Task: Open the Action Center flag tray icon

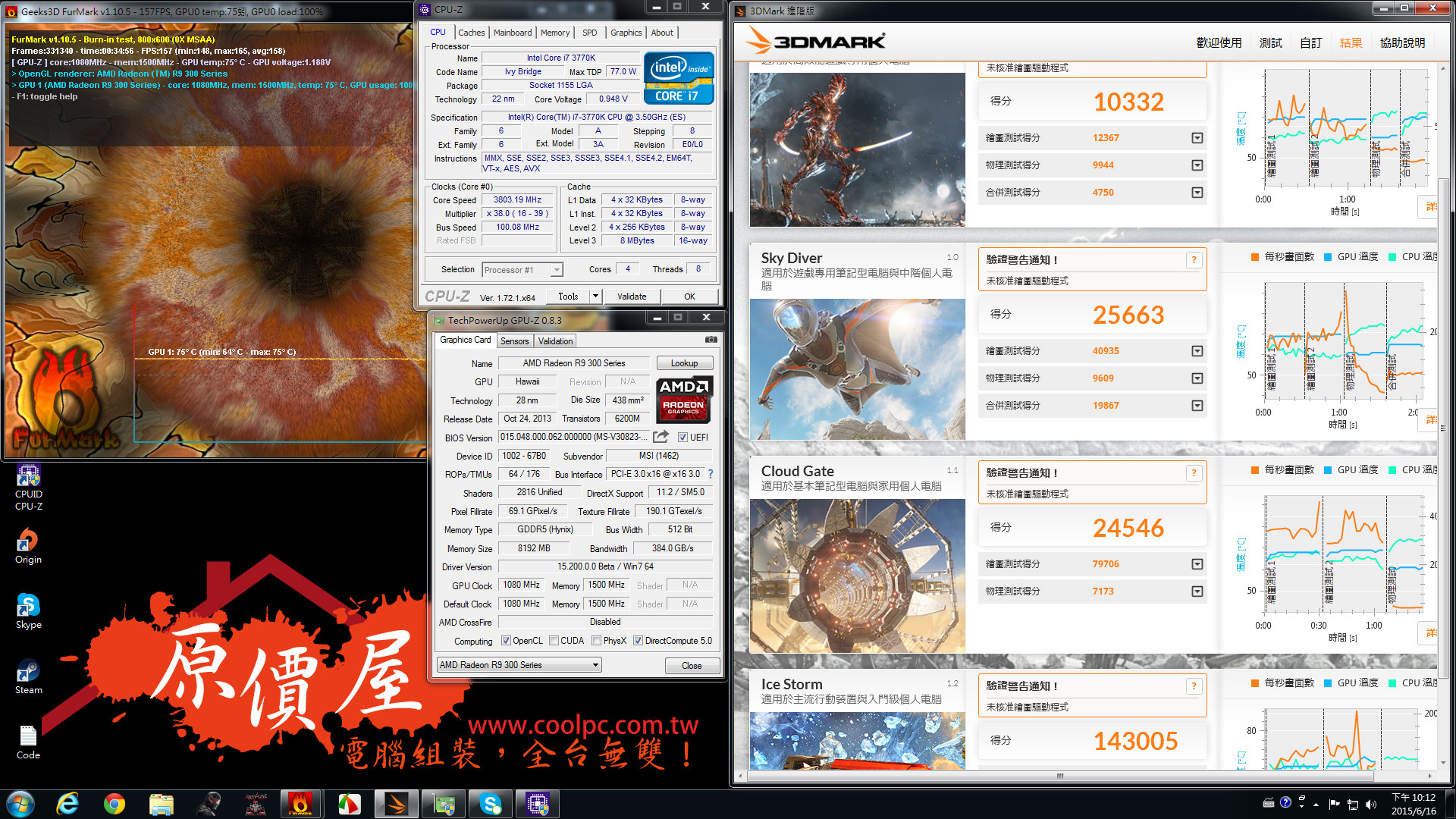Action: pos(1334,804)
